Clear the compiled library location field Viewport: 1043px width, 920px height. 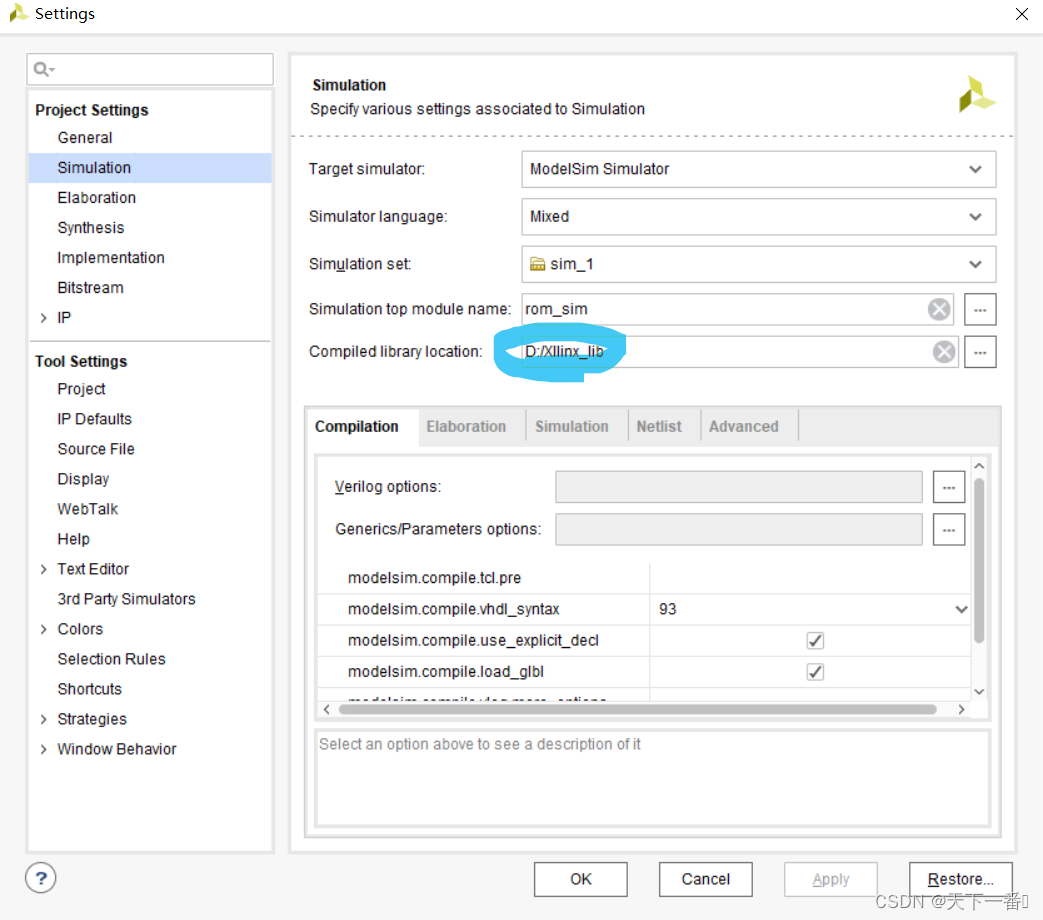click(x=943, y=351)
